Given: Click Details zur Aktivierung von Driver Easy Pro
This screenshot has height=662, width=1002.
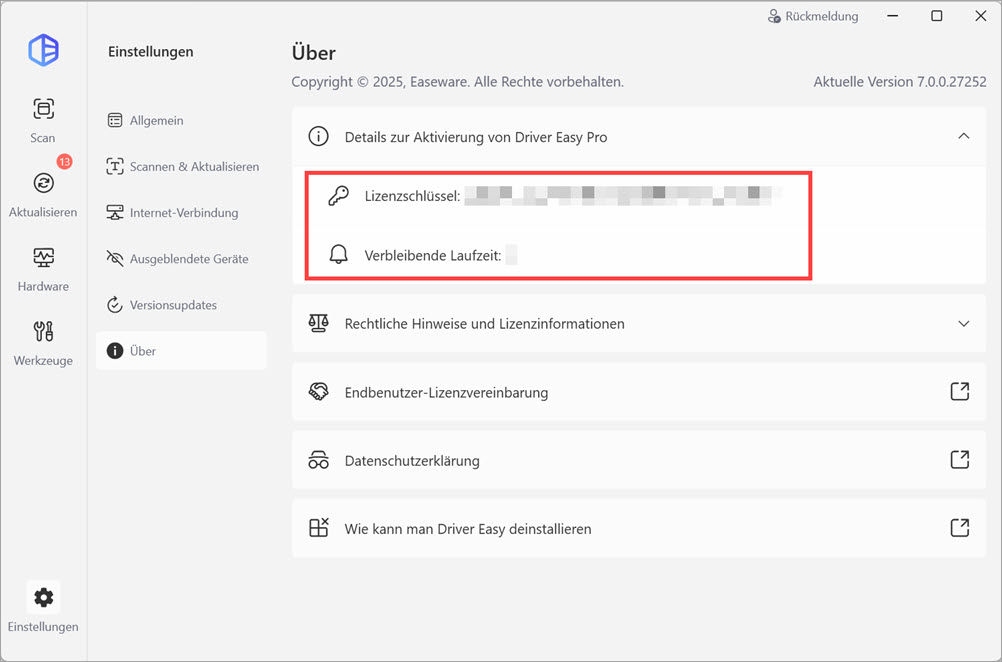Looking at the screenshot, I should tap(475, 137).
